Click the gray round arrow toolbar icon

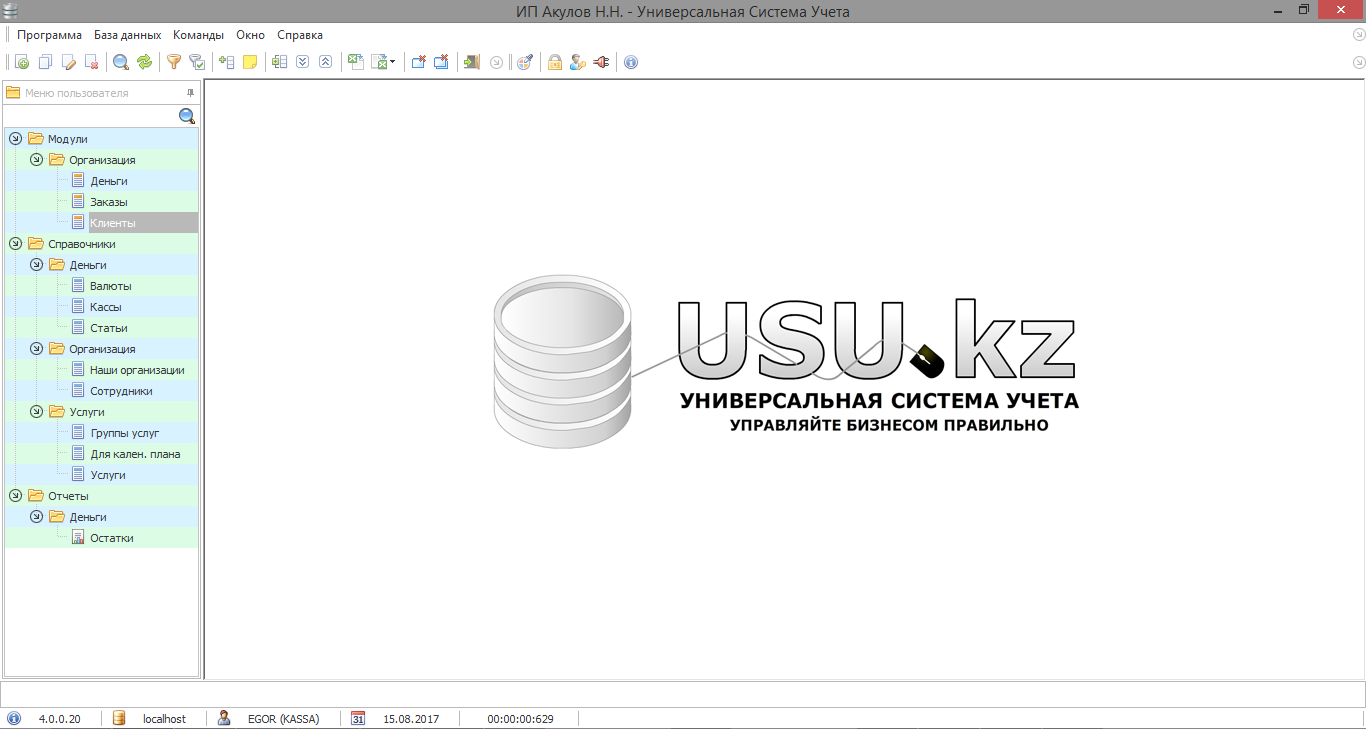coord(496,62)
